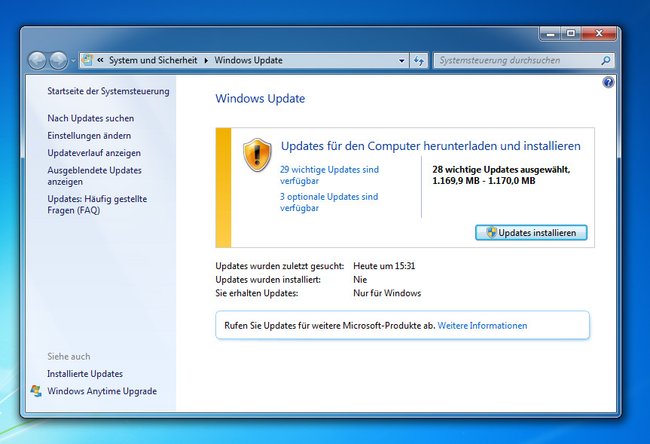Click the Windows Update page heading
Image resolution: width=650 pixels, height=444 pixels.
point(260,99)
